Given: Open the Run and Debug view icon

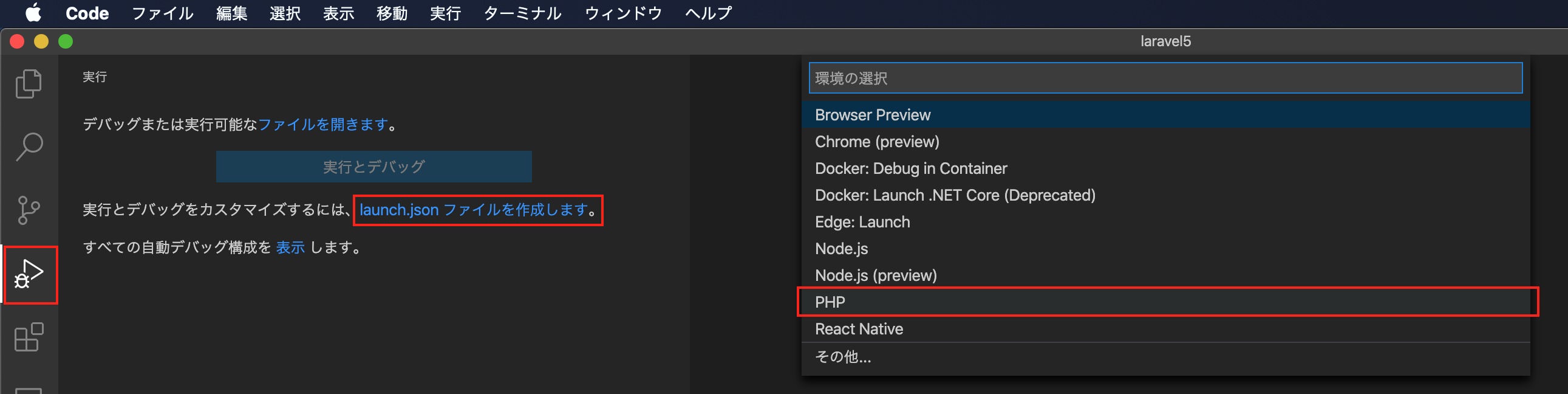Looking at the screenshot, I should coord(29,274).
